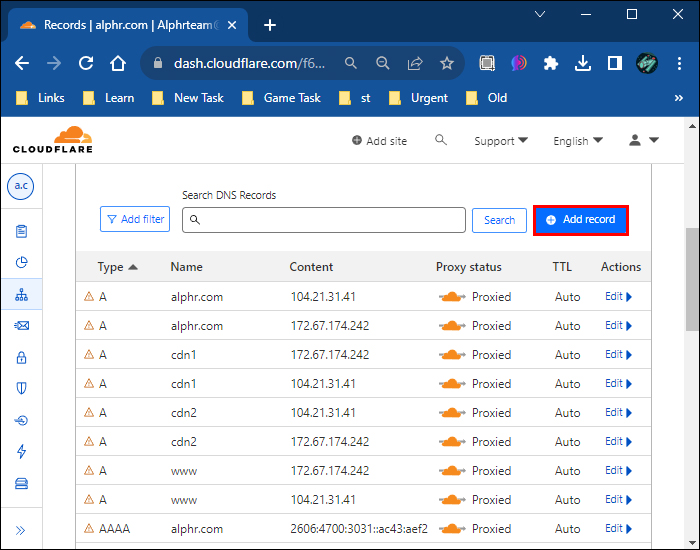Open the Access login-arrow sidebar icon
Viewport: 700px width, 550px height.
tap(21, 420)
